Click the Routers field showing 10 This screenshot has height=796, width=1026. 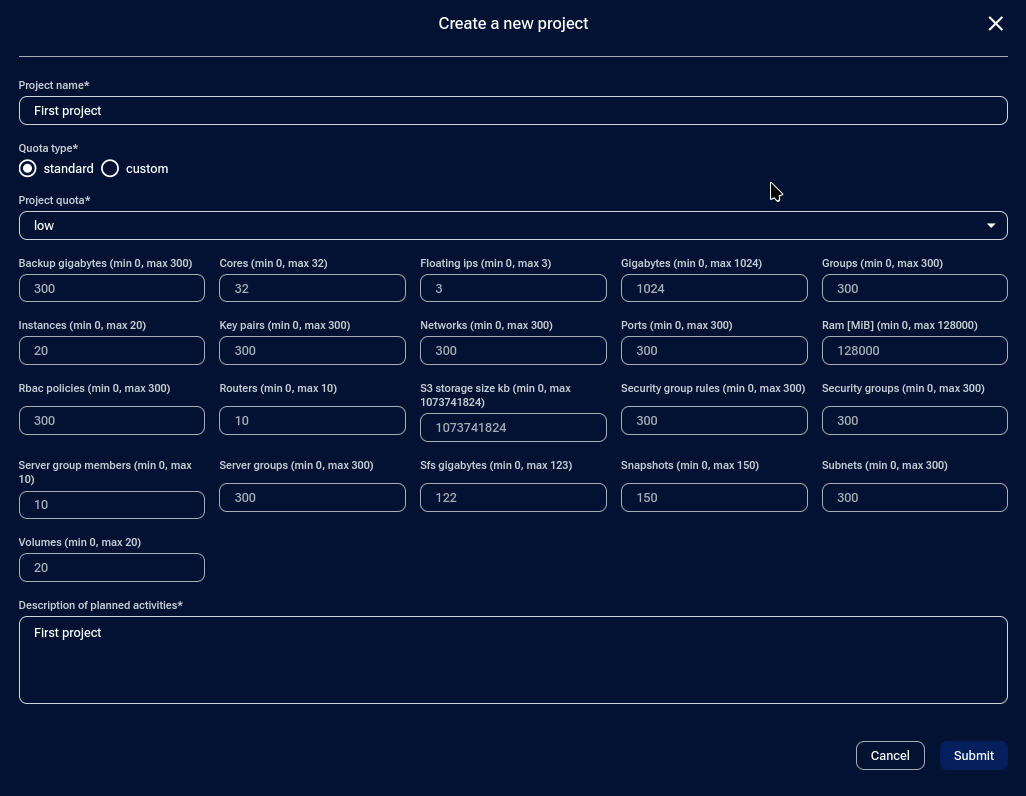(x=312, y=421)
